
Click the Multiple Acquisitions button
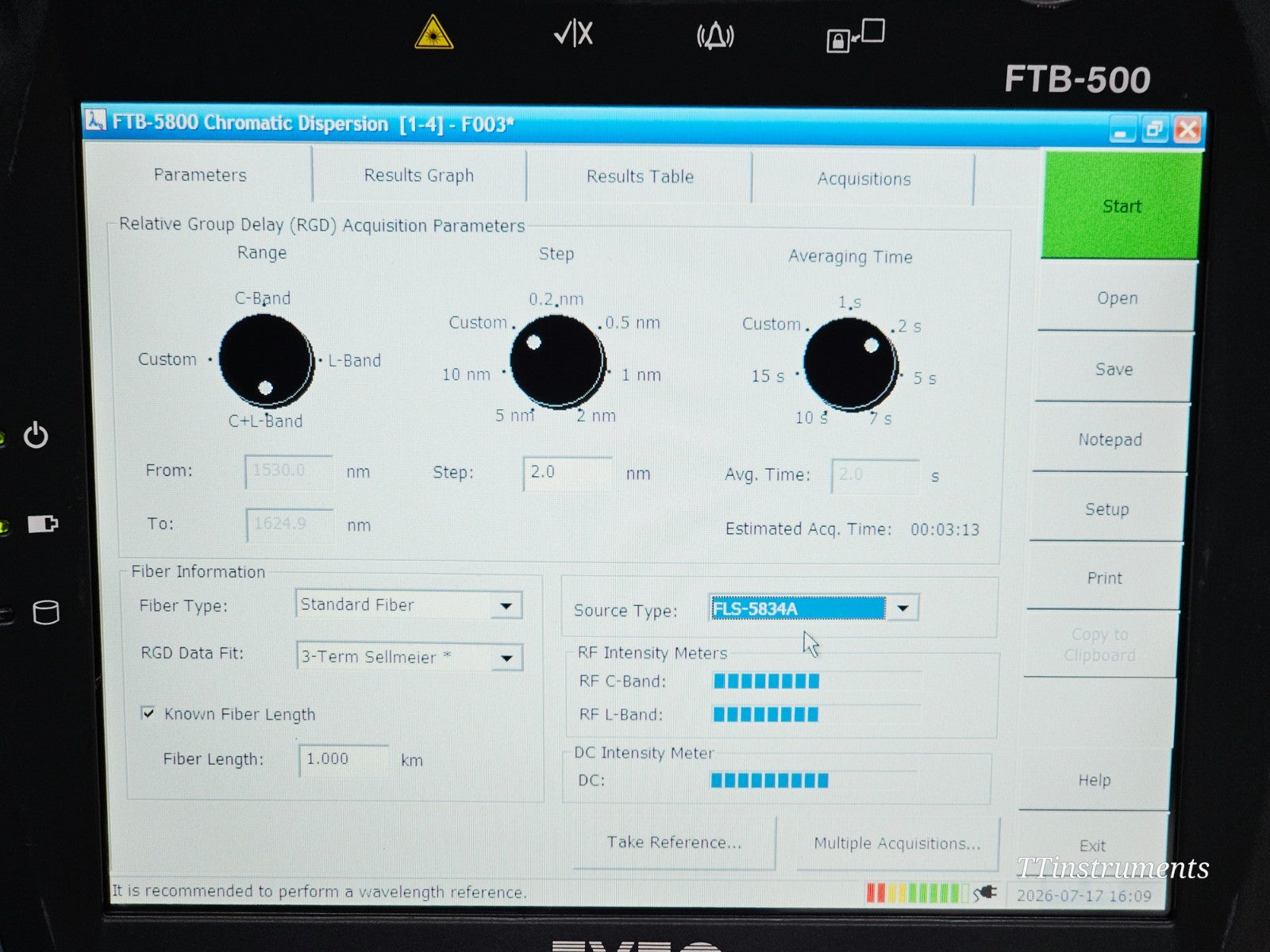click(897, 843)
